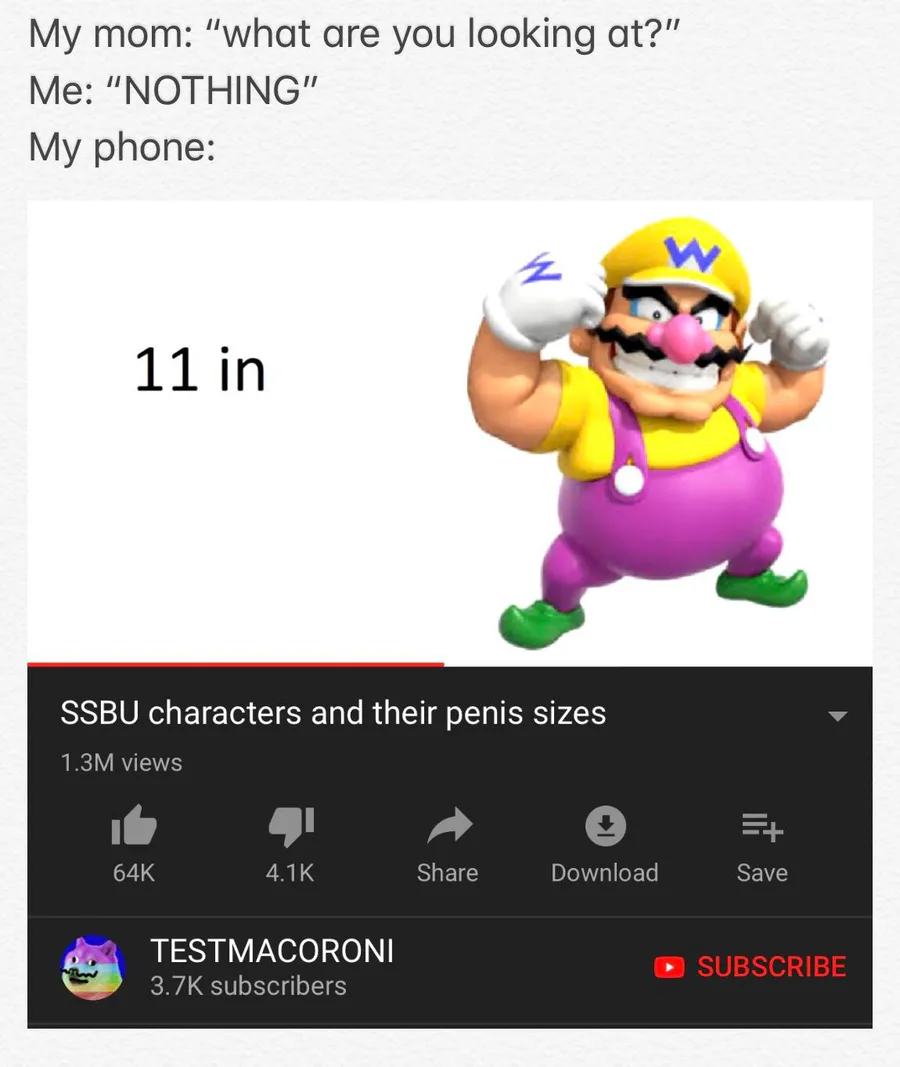Screen dimensions: 900x1067
Task: Tap the 64K like count
Action: [x=134, y=872]
